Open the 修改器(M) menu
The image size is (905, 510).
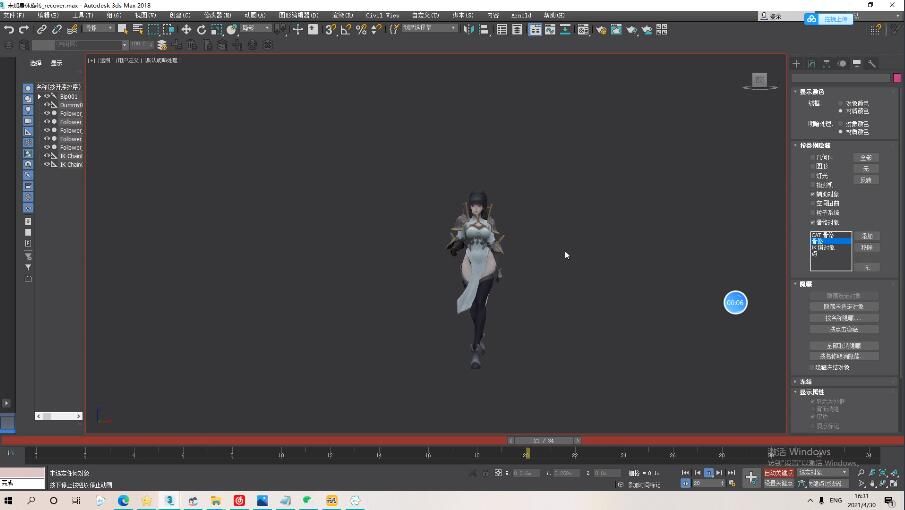217,15
